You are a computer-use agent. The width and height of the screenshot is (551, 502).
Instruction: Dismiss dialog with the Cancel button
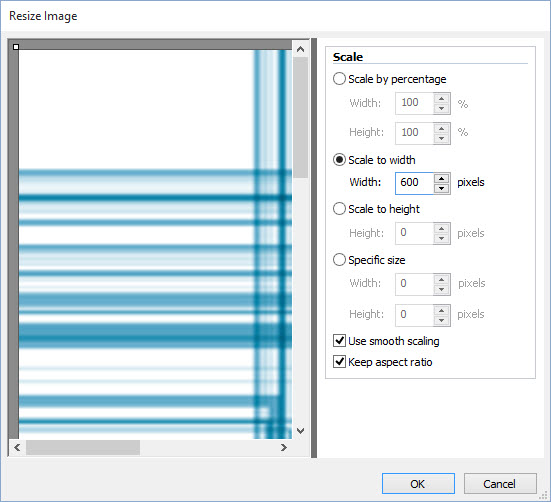tap(500, 483)
